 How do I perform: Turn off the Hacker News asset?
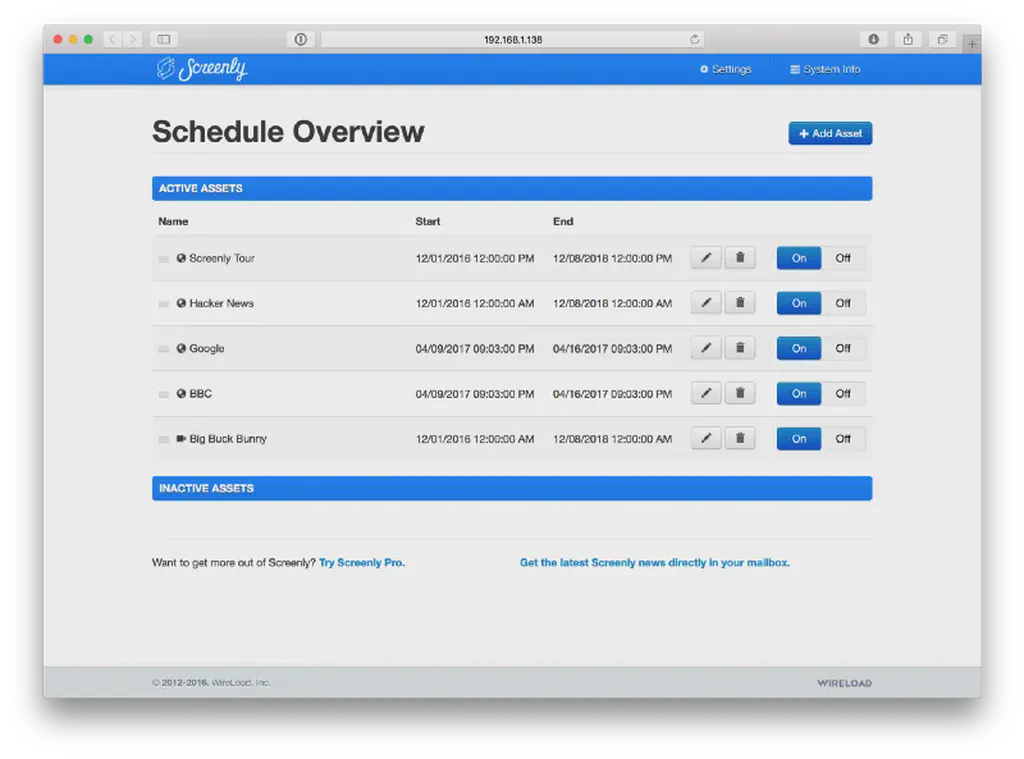click(x=843, y=302)
